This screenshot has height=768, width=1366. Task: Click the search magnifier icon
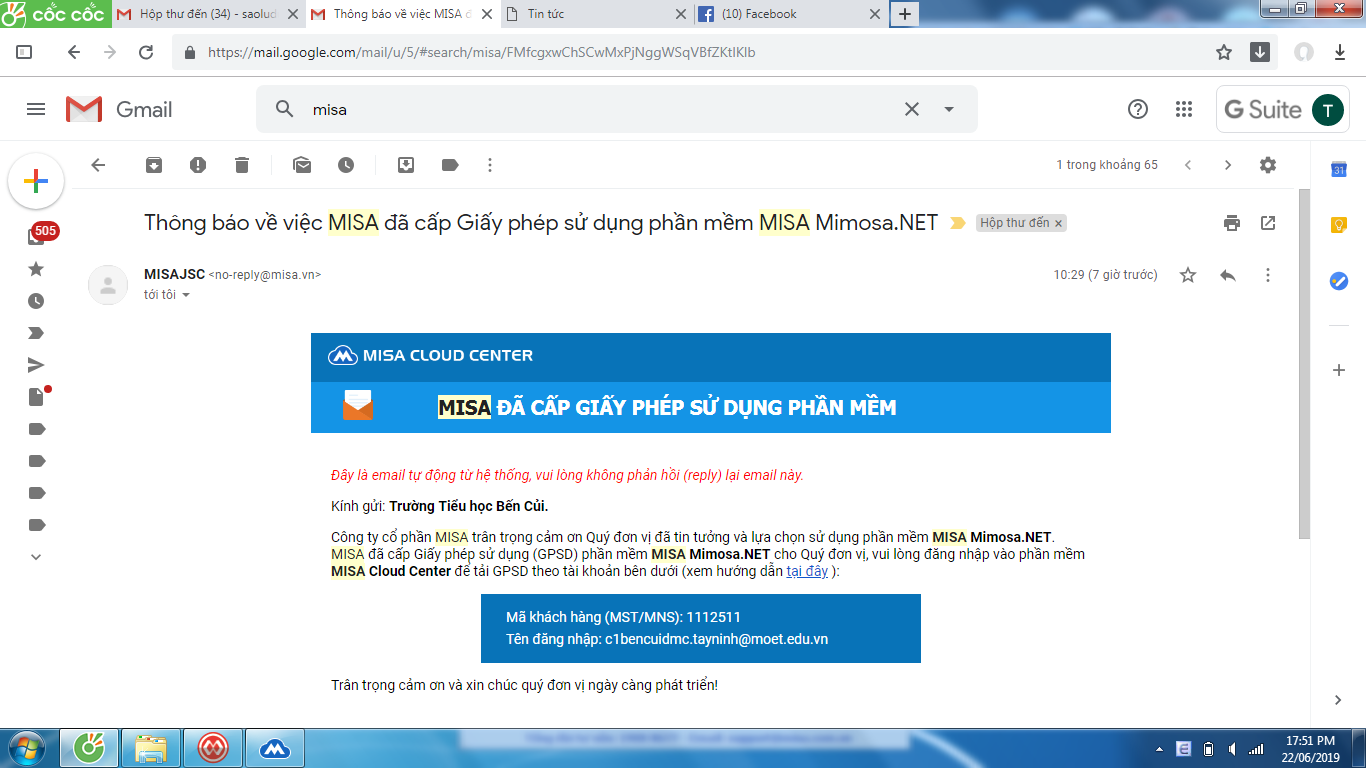[x=285, y=109]
